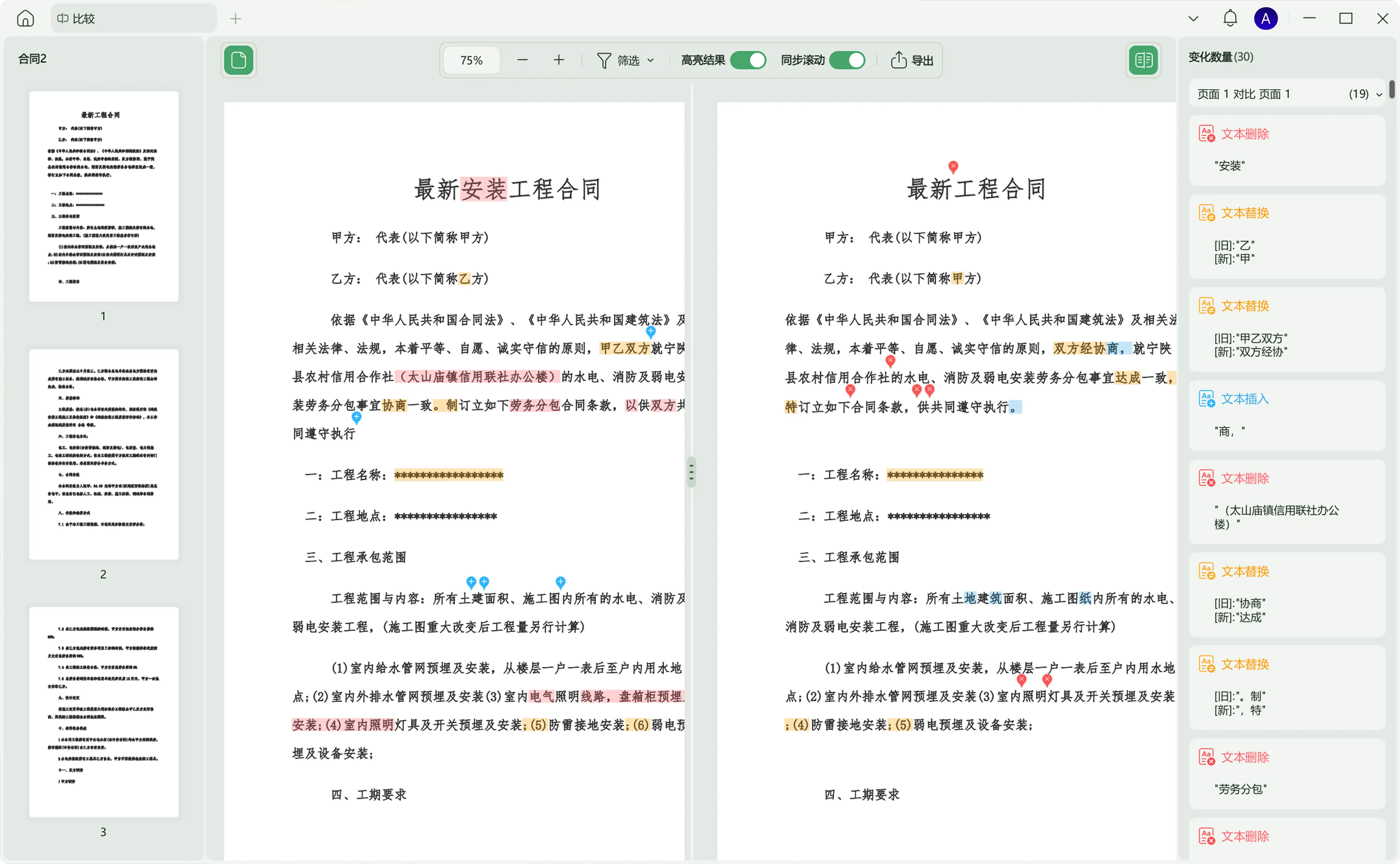Click the user avatar A icon

[1266, 18]
